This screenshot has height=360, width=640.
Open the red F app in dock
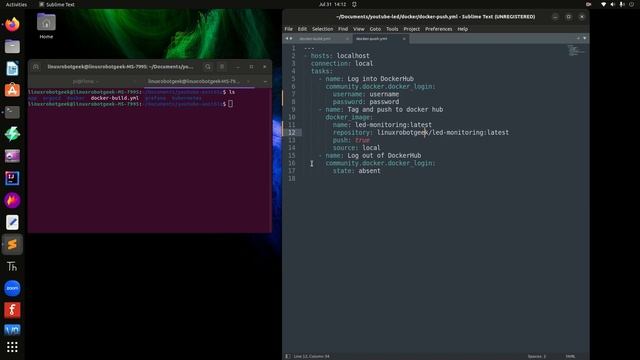[x=12, y=310]
